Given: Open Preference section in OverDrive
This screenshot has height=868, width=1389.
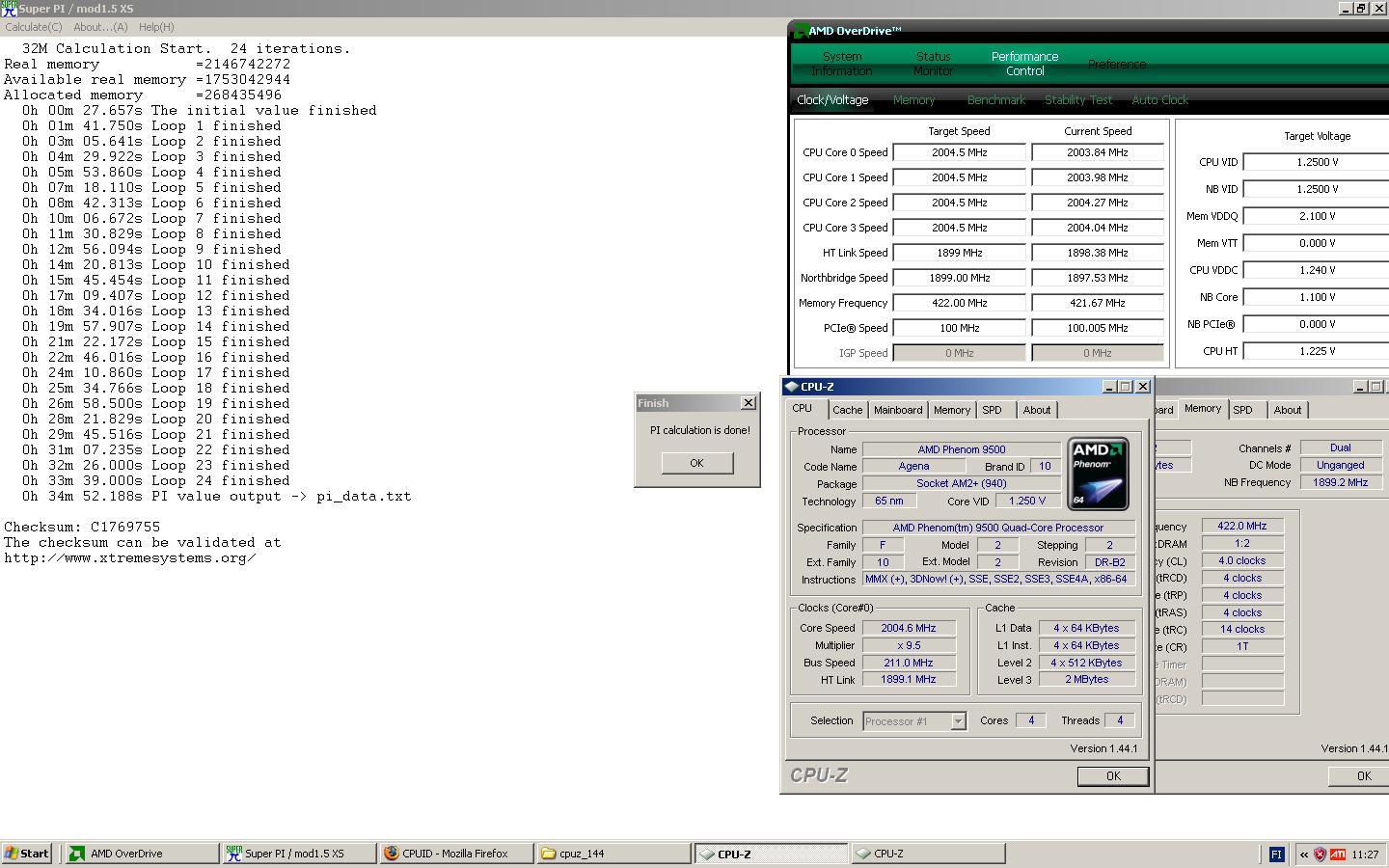Looking at the screenshot, I should (1117, 64).
